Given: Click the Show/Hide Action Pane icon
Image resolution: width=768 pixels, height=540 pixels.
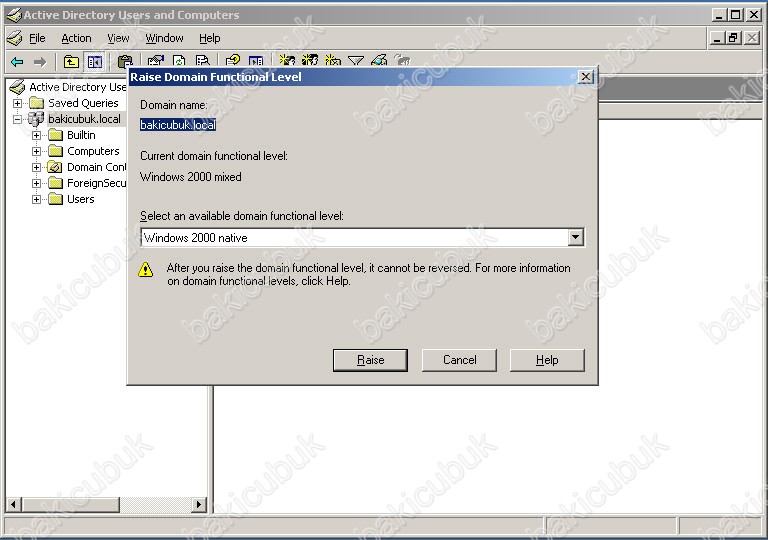Looking at the screenshot, I should [x=256, y=61].
